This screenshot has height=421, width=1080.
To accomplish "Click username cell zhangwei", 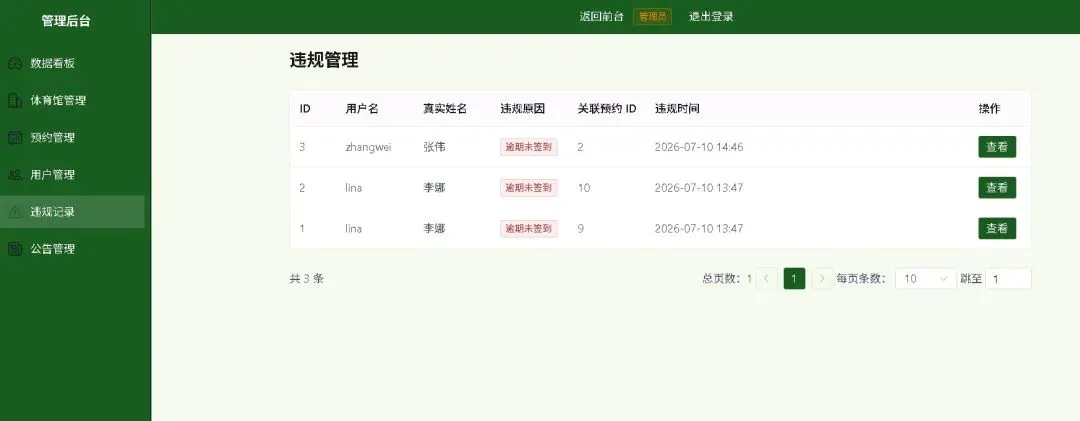I will (x=368, y=147).
